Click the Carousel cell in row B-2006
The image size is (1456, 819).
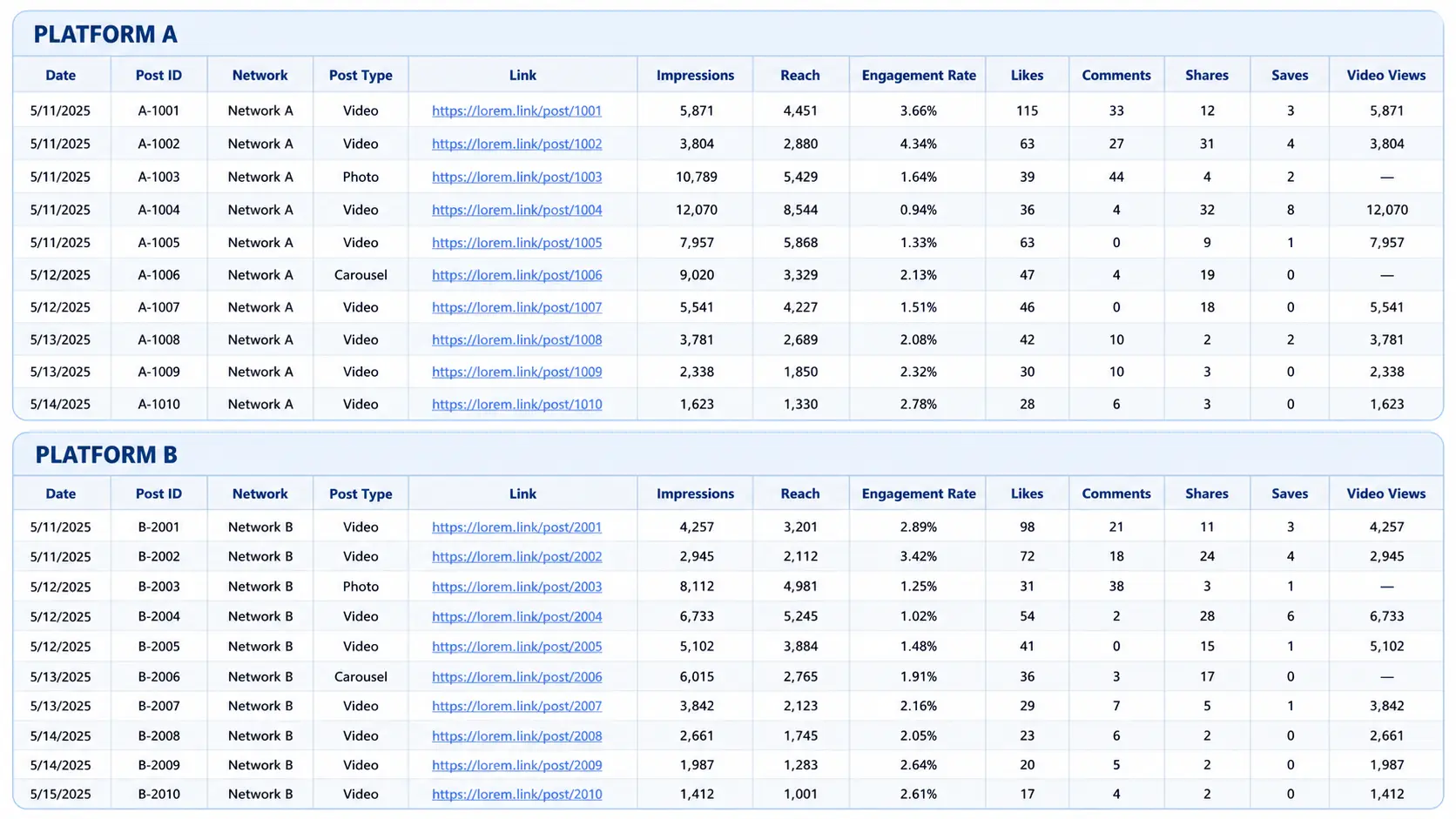[361, 677]
